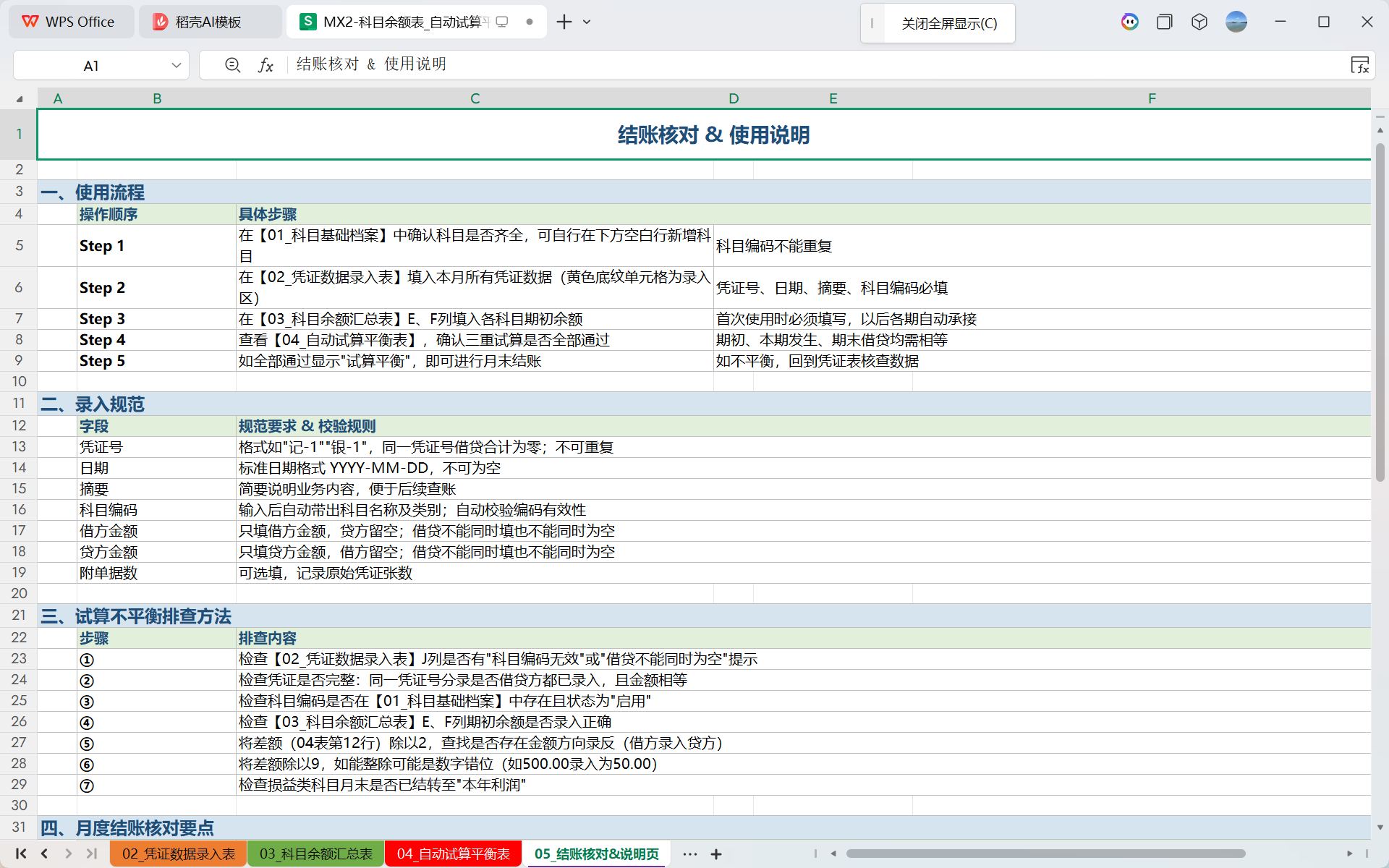The width and height of the screenshot is (1389, 868).
Task: Open the user account avatar
Action: coord(1236,22)
